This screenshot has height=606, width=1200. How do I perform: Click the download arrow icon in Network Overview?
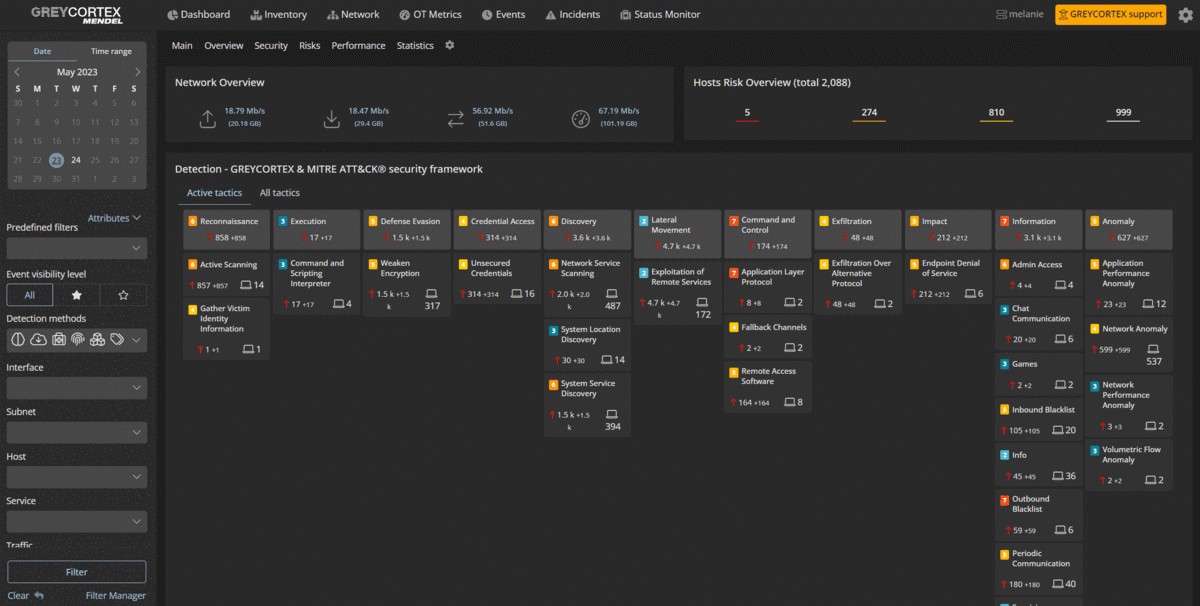pyautogui.click(x=331, y=118)
